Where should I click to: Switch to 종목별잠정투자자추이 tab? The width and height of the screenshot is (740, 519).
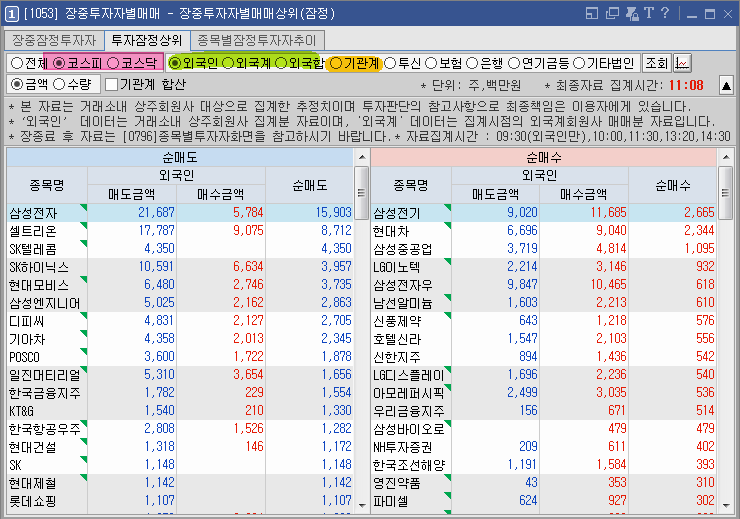tap(258, 41)
